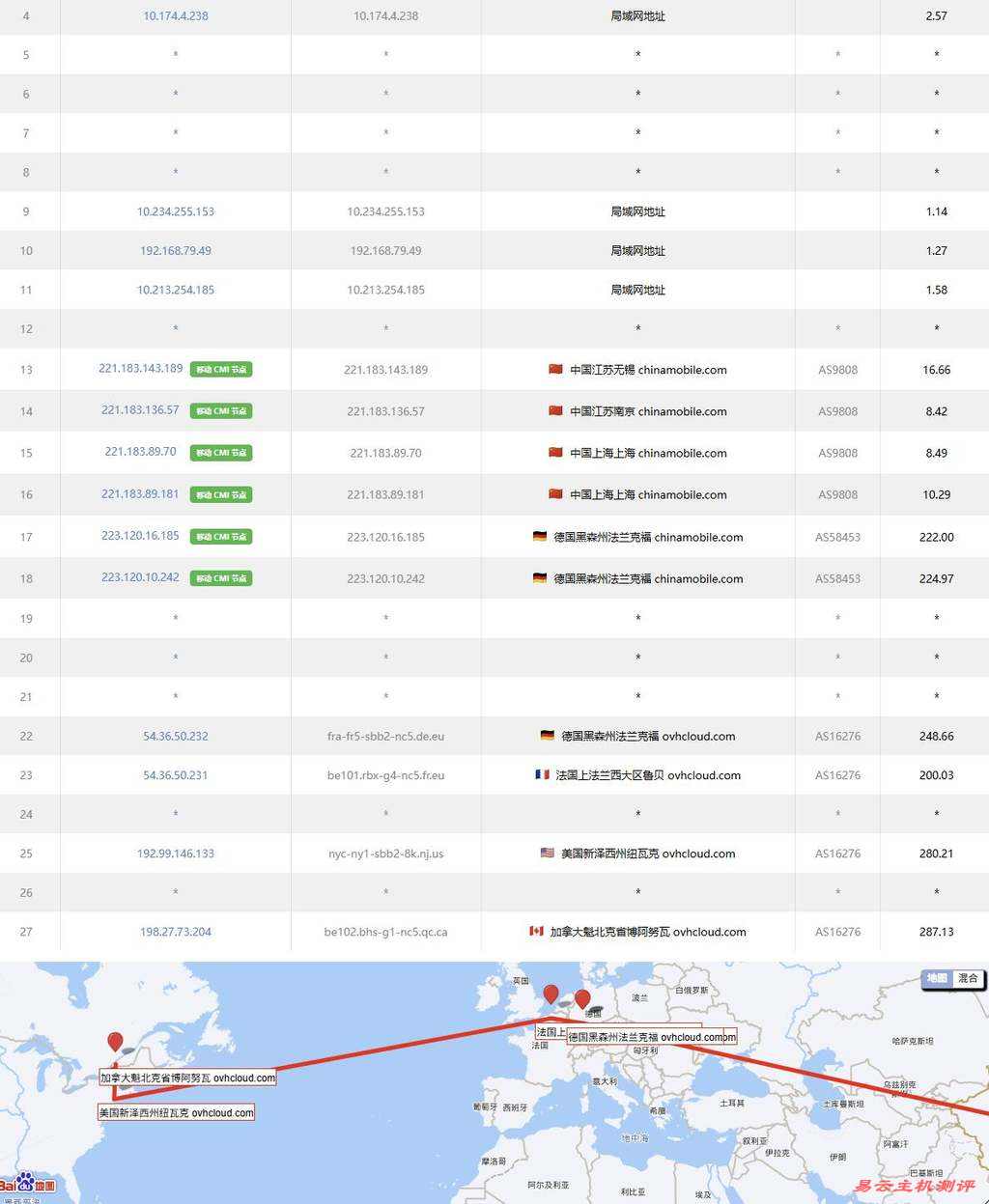The height and width of the screenshot is (1204, 989).
Task: Open the 223.120.16.185 IP link
Action: [141, 535]
